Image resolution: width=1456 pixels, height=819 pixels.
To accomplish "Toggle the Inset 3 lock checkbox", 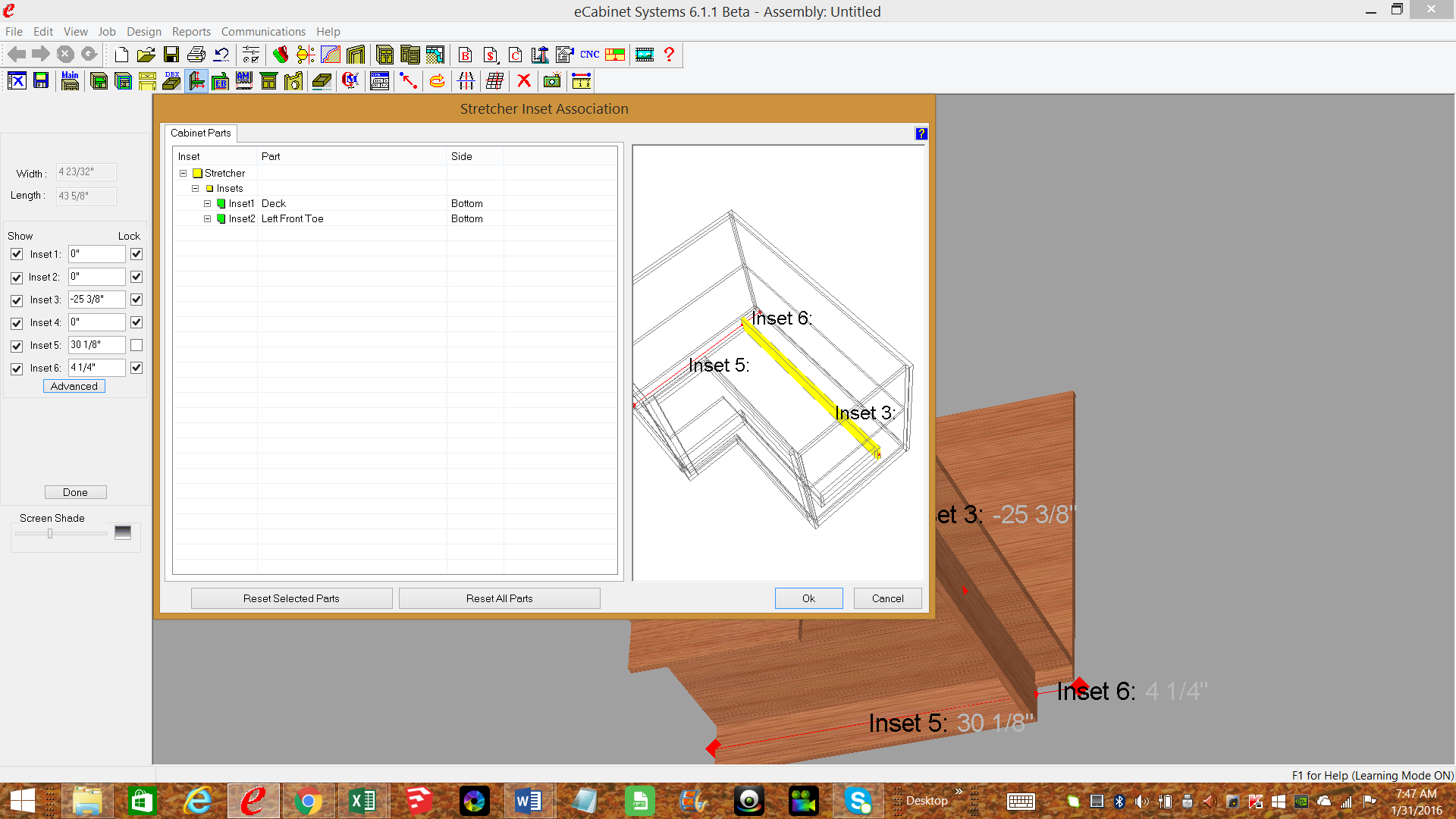I will 136,300.
